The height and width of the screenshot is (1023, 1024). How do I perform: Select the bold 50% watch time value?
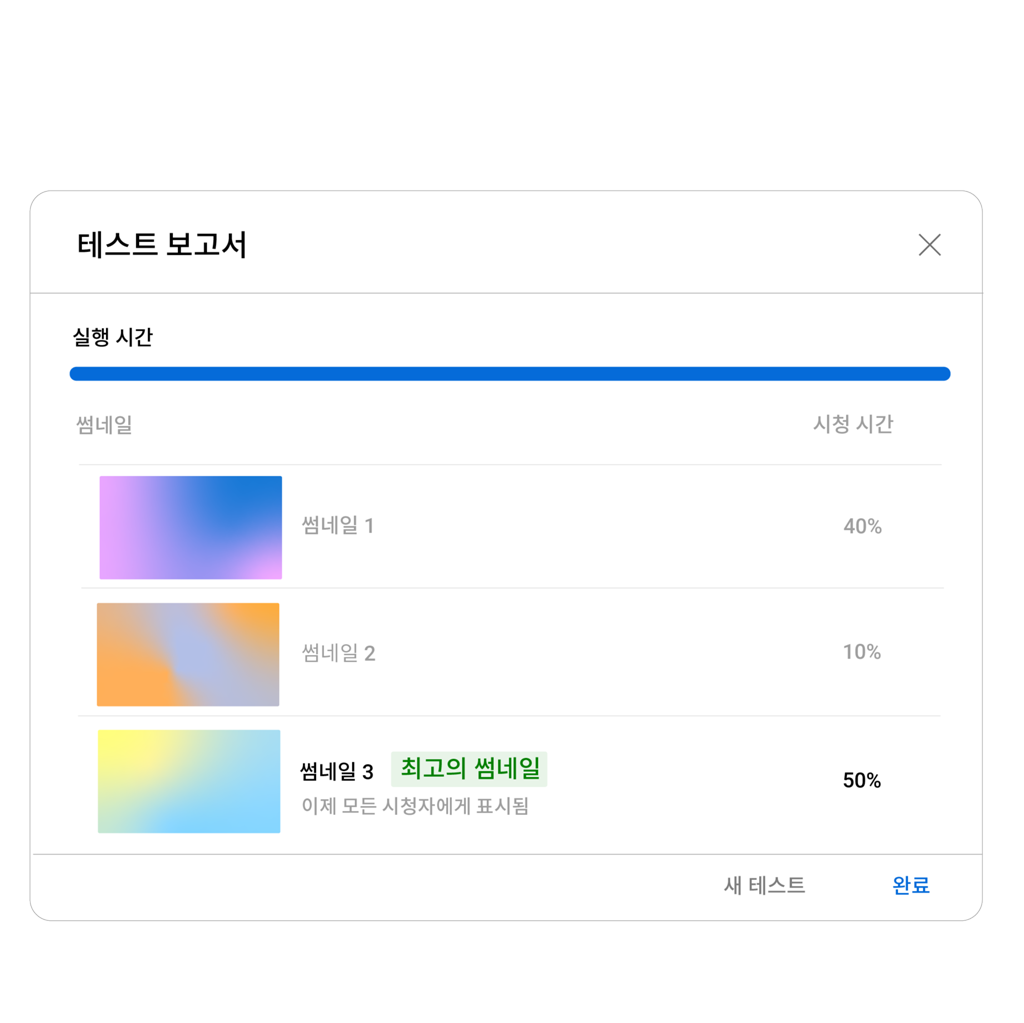861,781
